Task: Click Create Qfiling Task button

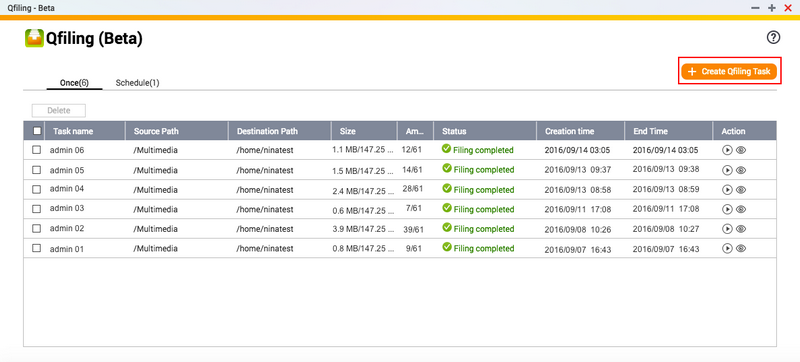Action: tap(730, 72)
